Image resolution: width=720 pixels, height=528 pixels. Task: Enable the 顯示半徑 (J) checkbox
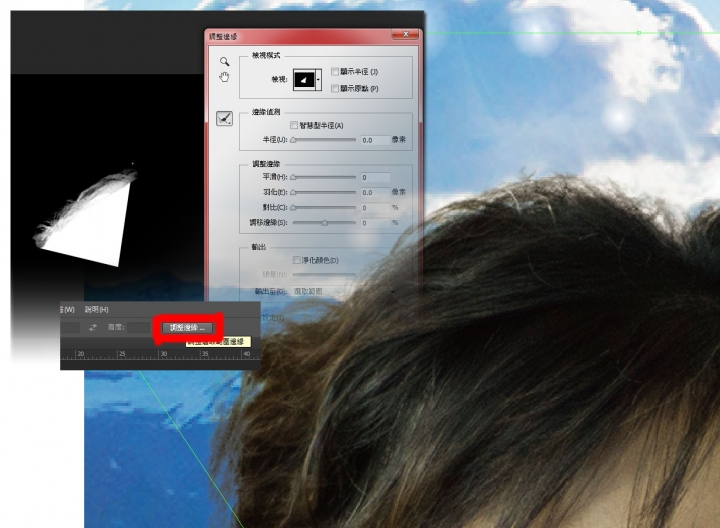335,72
